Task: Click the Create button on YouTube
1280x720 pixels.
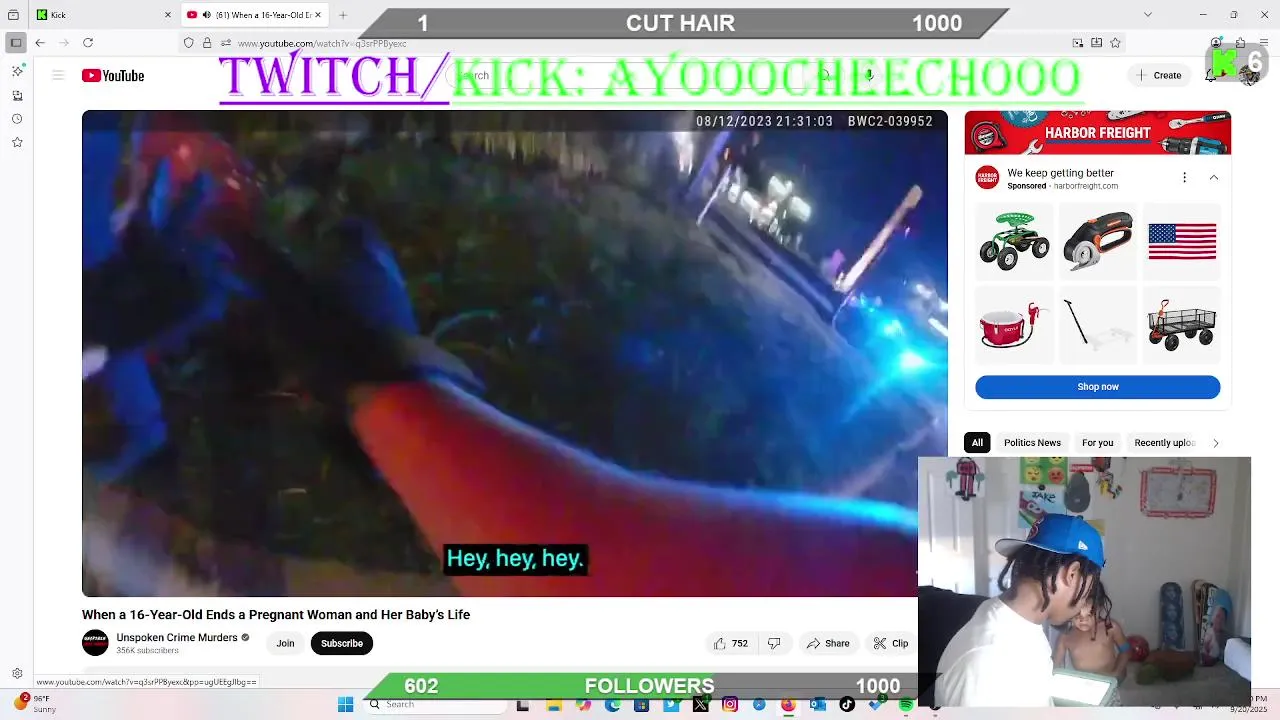Action: pyautogui.click(x=1158, y=75)
